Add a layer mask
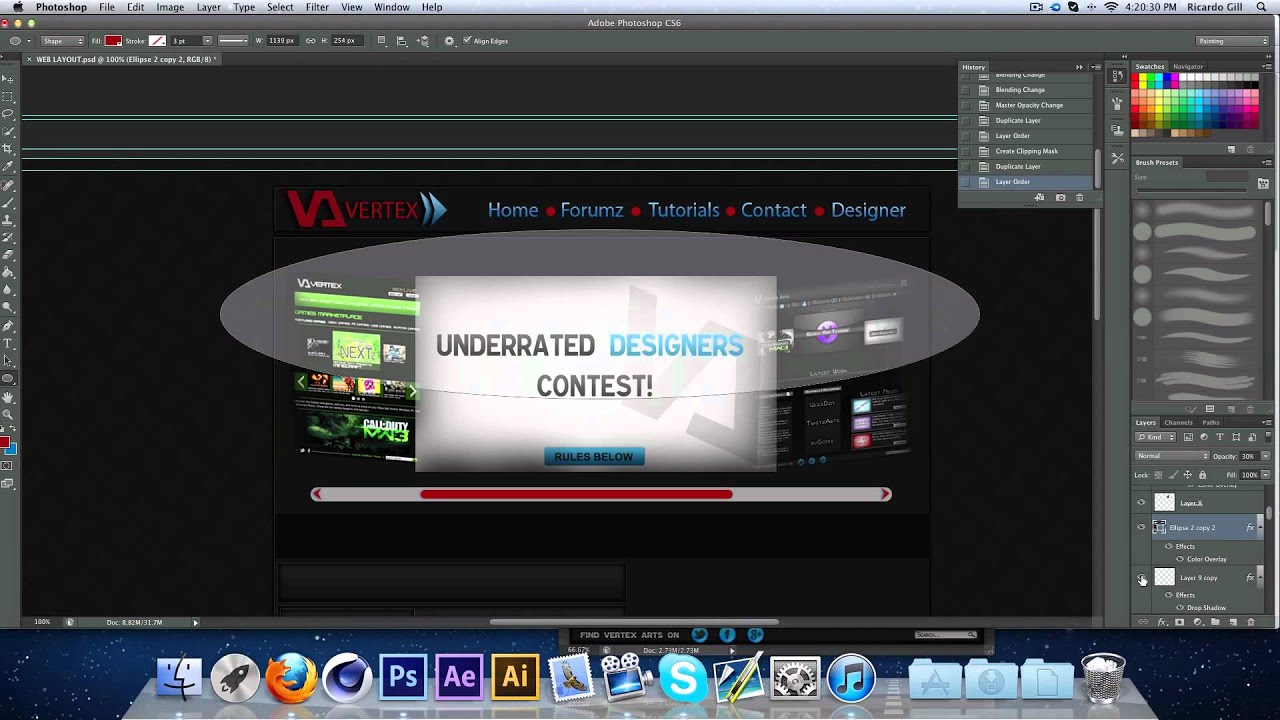Image resolution: width=1280 pixels, height=720 pixels. [x=1180, y=622]
